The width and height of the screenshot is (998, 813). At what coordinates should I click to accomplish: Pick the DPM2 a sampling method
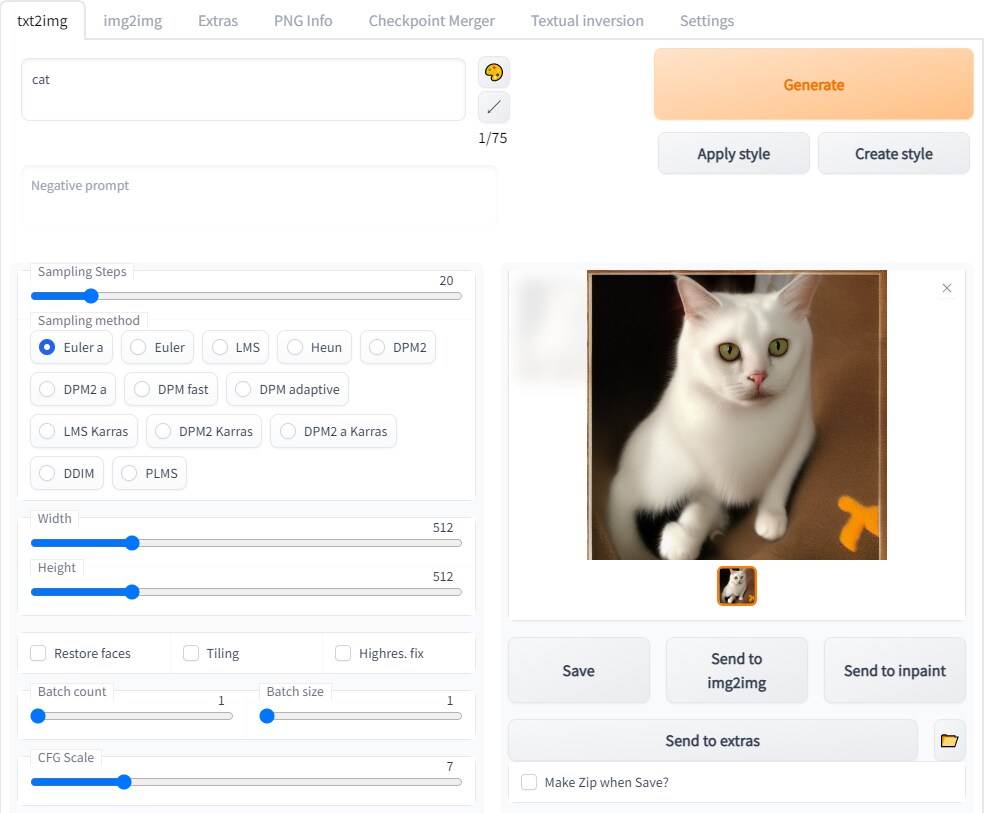coord(73,389)
